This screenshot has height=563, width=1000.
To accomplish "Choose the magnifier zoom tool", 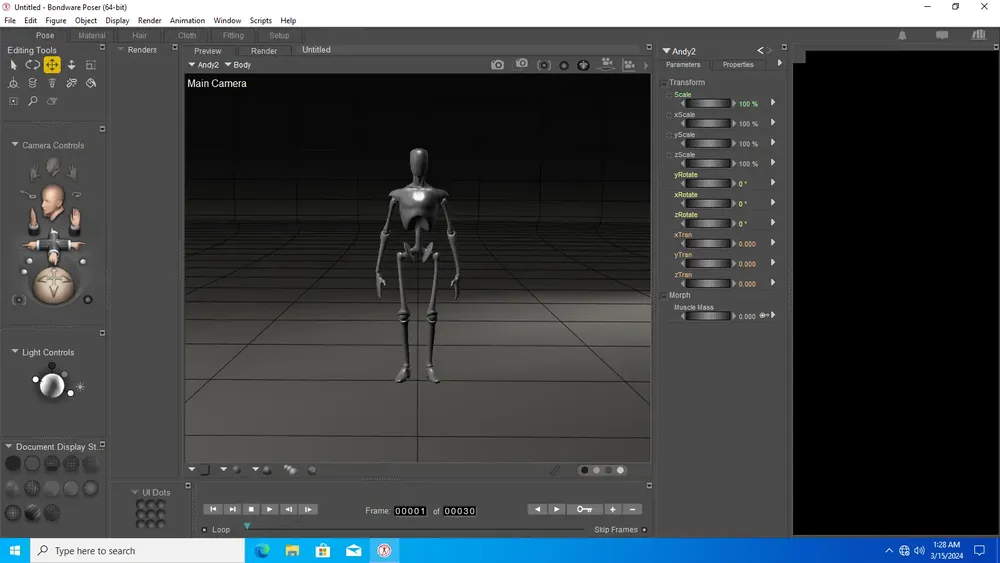I will pyautogui.click(x=33, y=101).
